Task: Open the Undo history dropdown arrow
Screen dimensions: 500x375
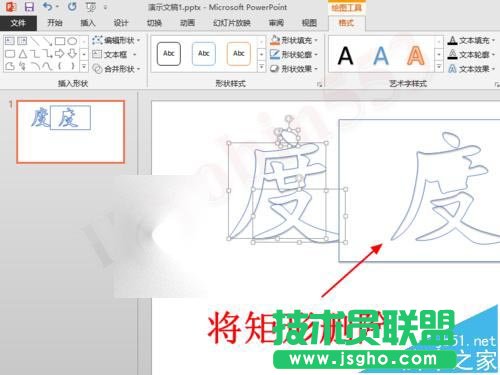Action: tap(57, 7)
